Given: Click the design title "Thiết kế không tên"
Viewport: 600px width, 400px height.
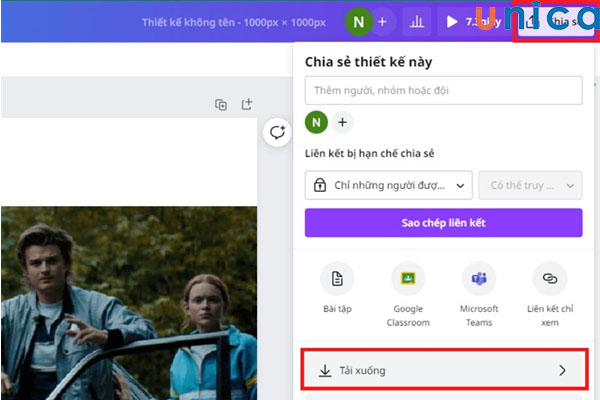Looking at the screenshot, I should (188, 23).
